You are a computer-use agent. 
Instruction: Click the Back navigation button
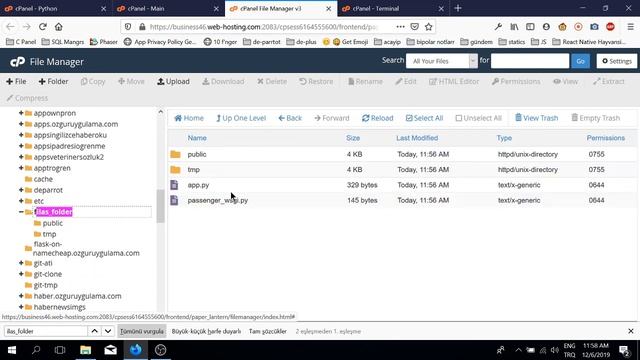(x=290, y=118)
